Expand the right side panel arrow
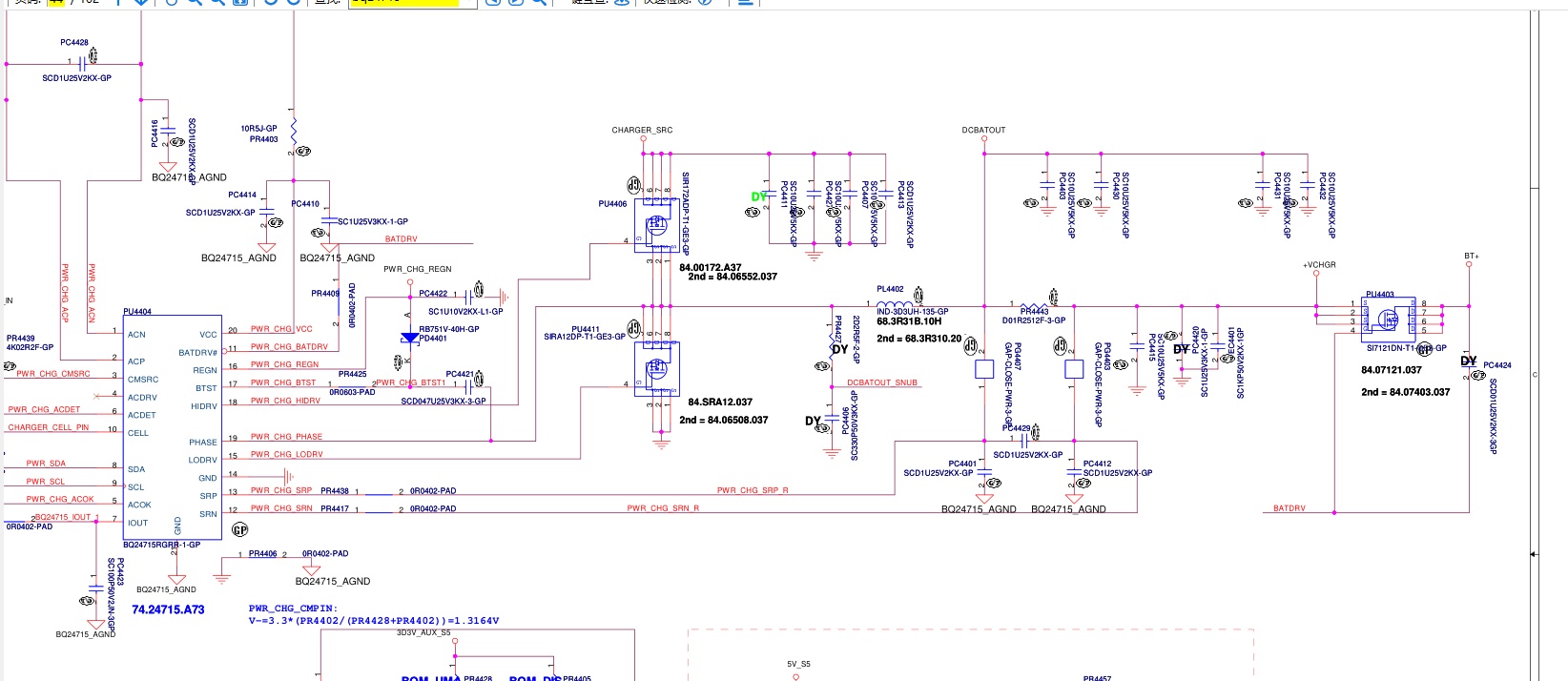 click(1534, 553)
